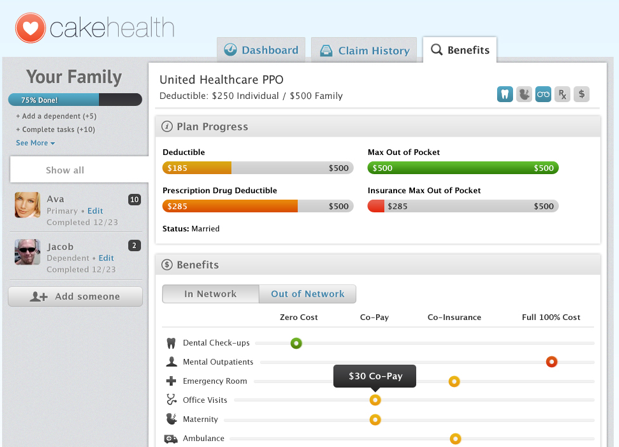
Task: Switch benefits to Out of Network
Action: (x=307, y=294)
